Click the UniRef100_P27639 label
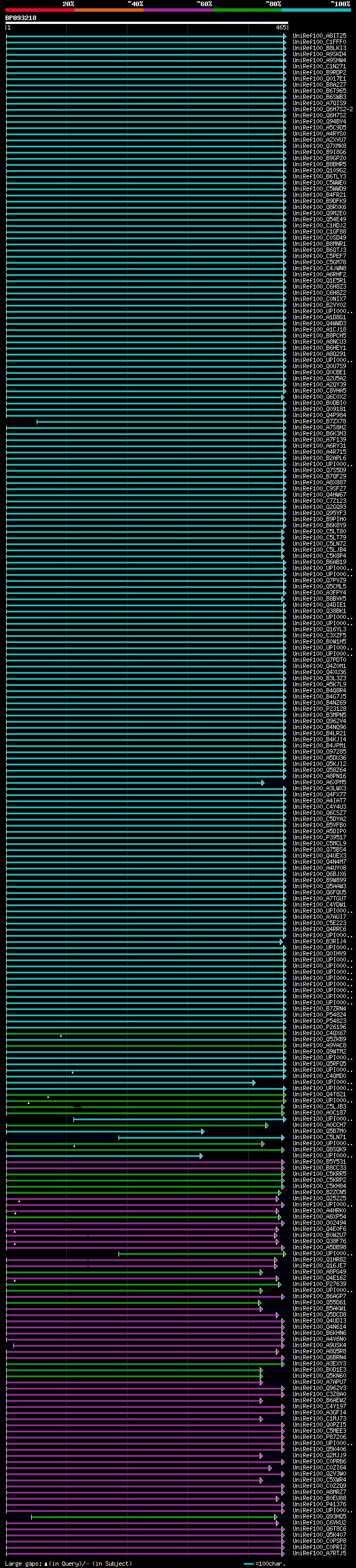 point(319,1284)
